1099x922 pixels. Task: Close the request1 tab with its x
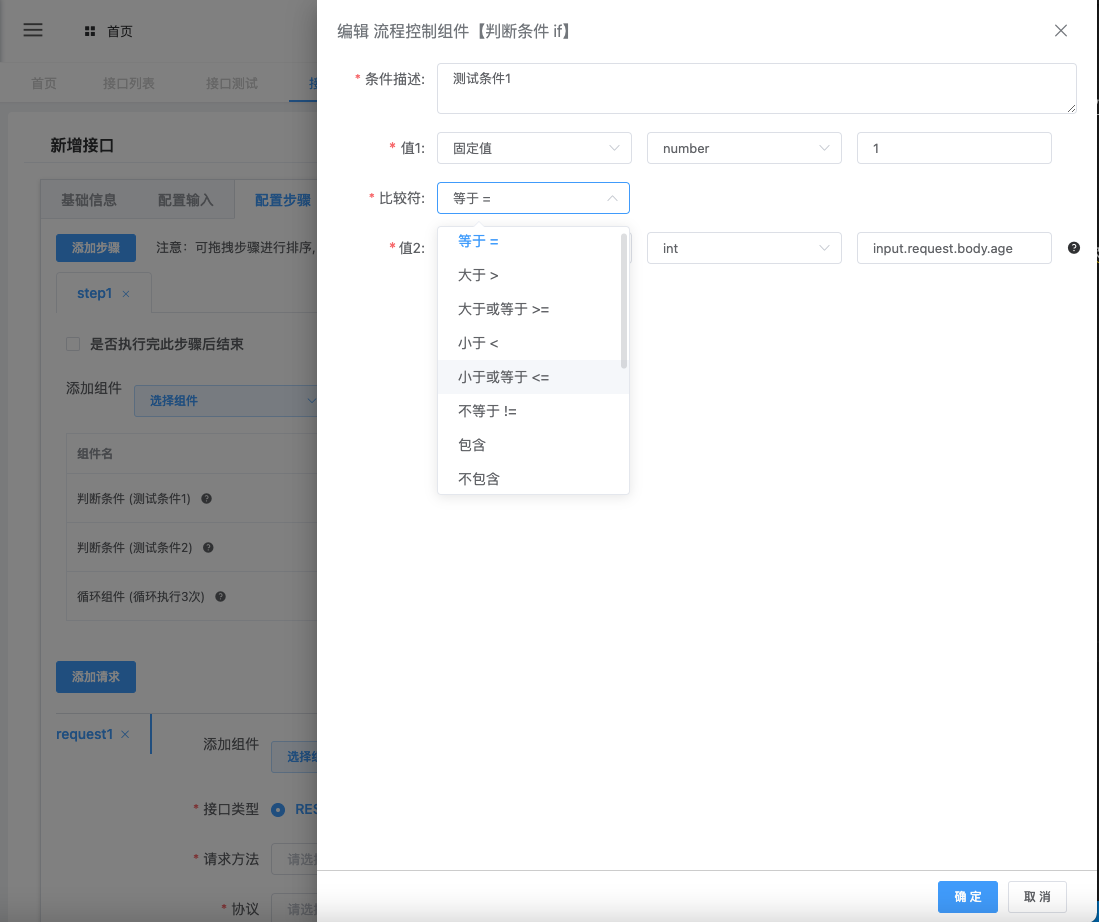click(x=125, y=734)
